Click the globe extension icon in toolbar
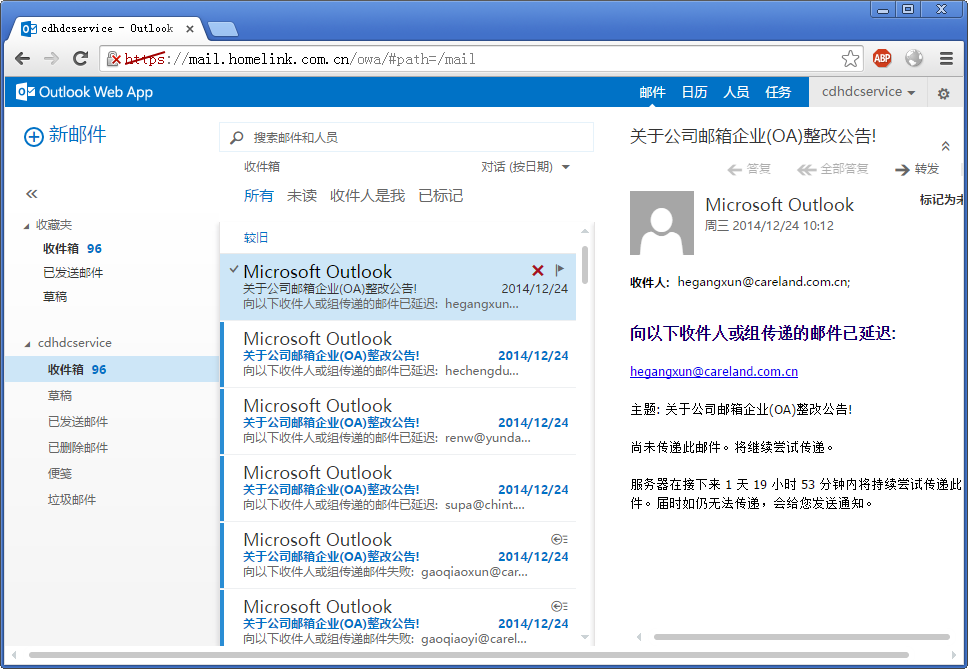This screenshot has width=968, height=669. [914, 58]
